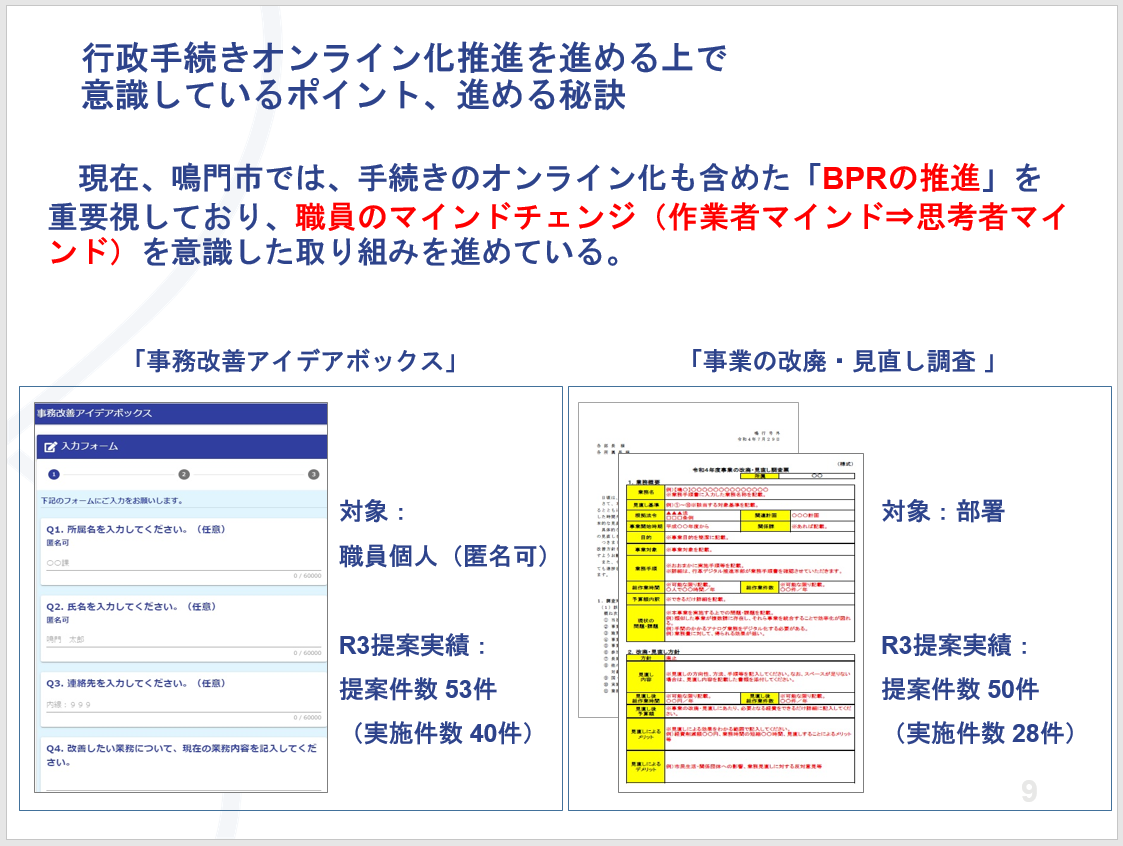Viewport: 1123px width, 846px height.
Task: Click slide page number 9
Action: coord(1029,792)
